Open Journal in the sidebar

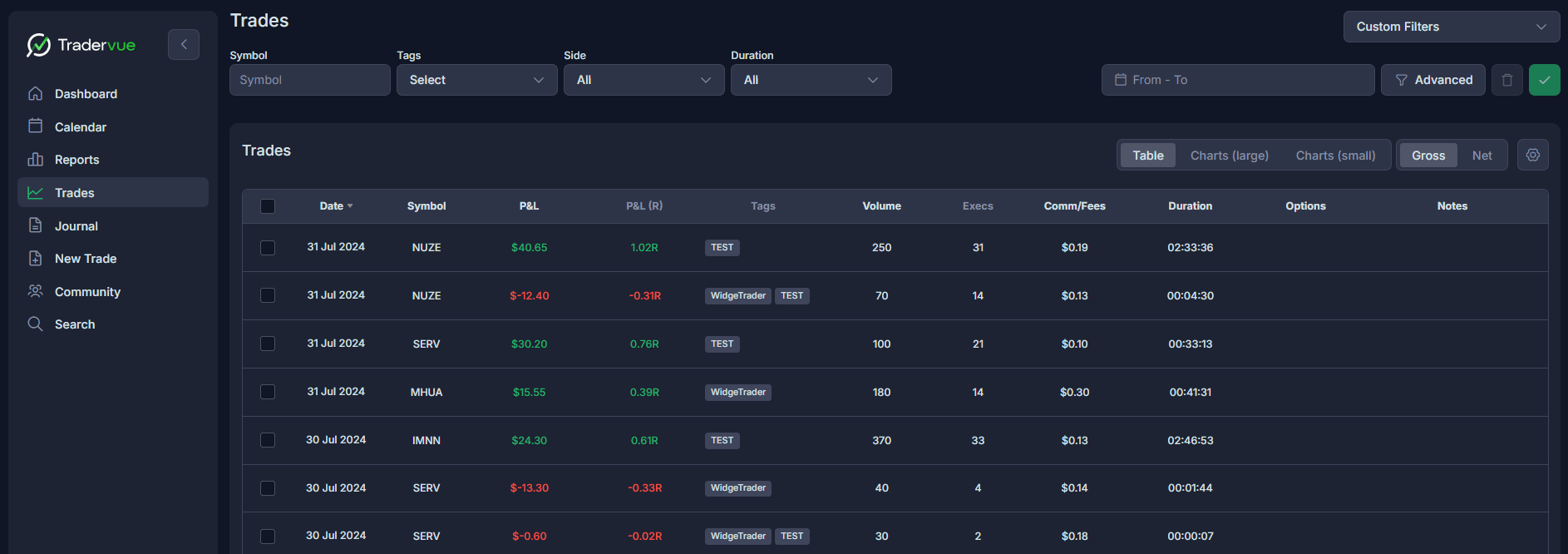pyautogui.click(x=113, y=225)
